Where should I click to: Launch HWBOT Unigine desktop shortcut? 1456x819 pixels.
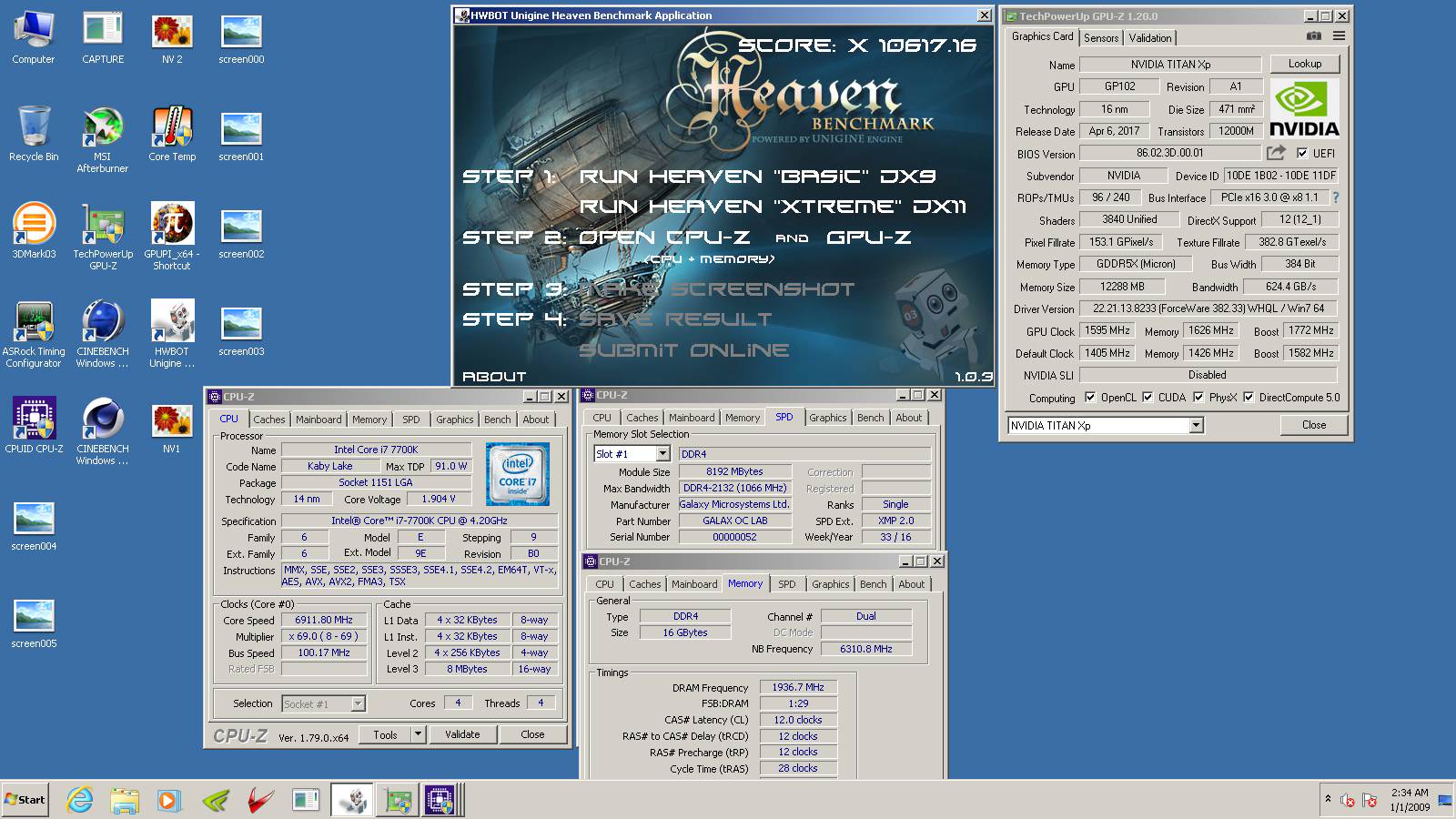[x=172, y=334]
